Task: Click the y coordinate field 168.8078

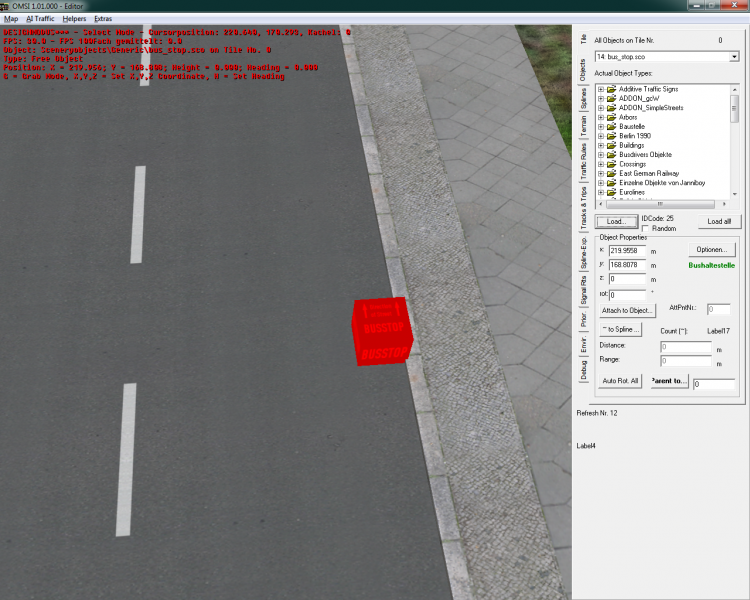Action: point(627,265)
